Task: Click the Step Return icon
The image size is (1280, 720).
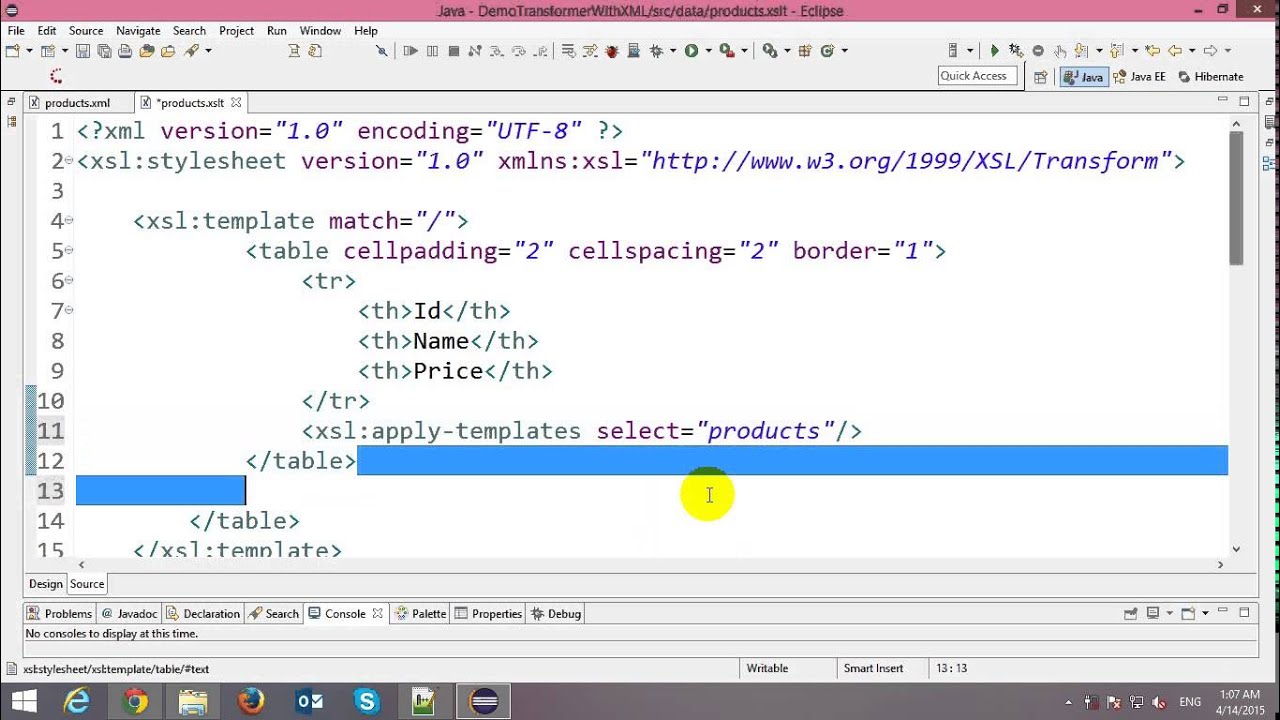Action: click(x=540, y=50)
